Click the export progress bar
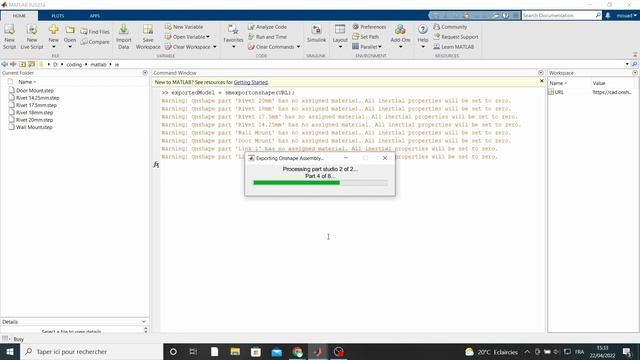Image resolution: width=640 pixels, height=360 pixels. pos(320,183)
